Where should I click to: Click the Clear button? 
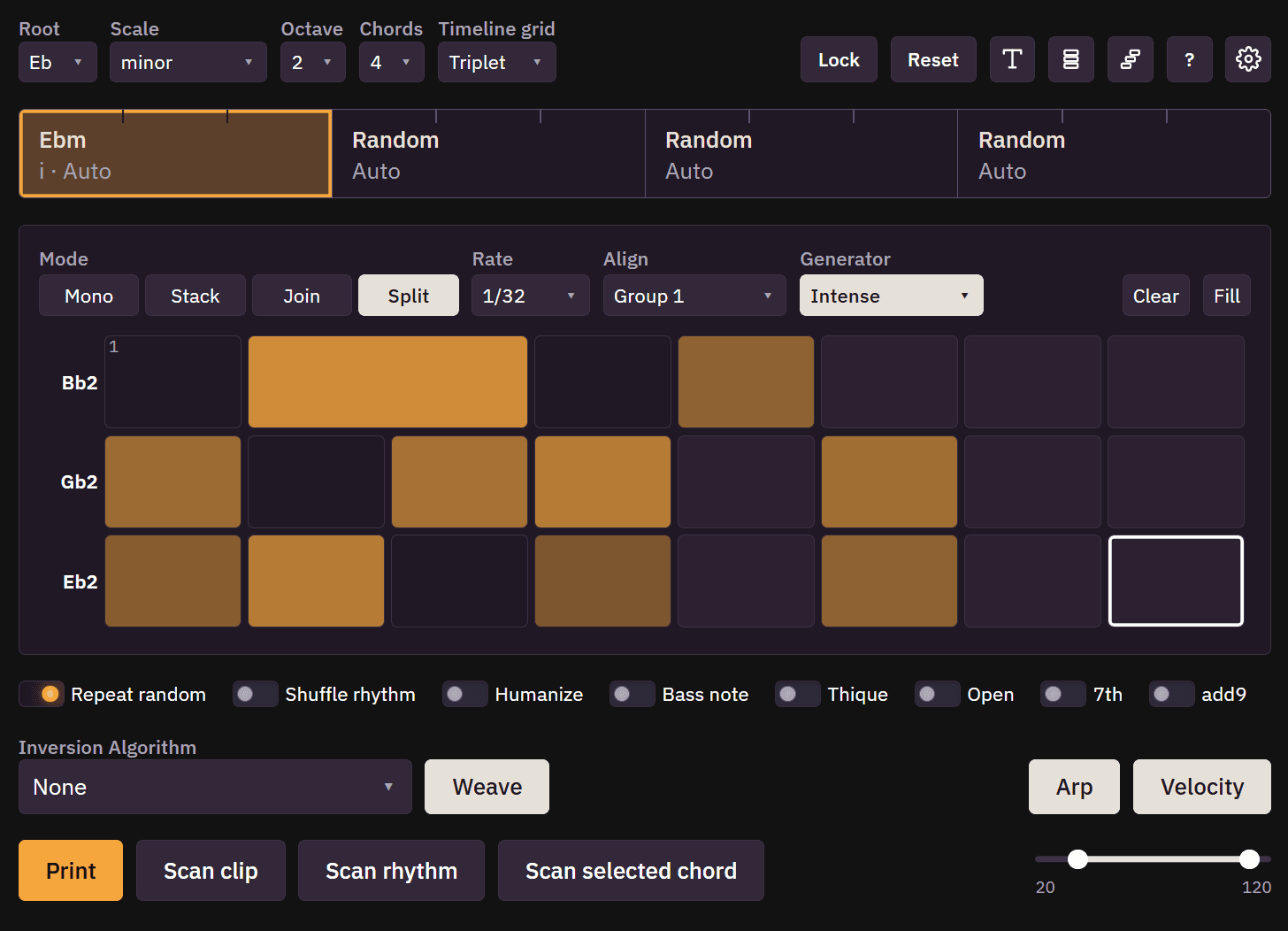pyautogui.click(x=1156, y=296)
